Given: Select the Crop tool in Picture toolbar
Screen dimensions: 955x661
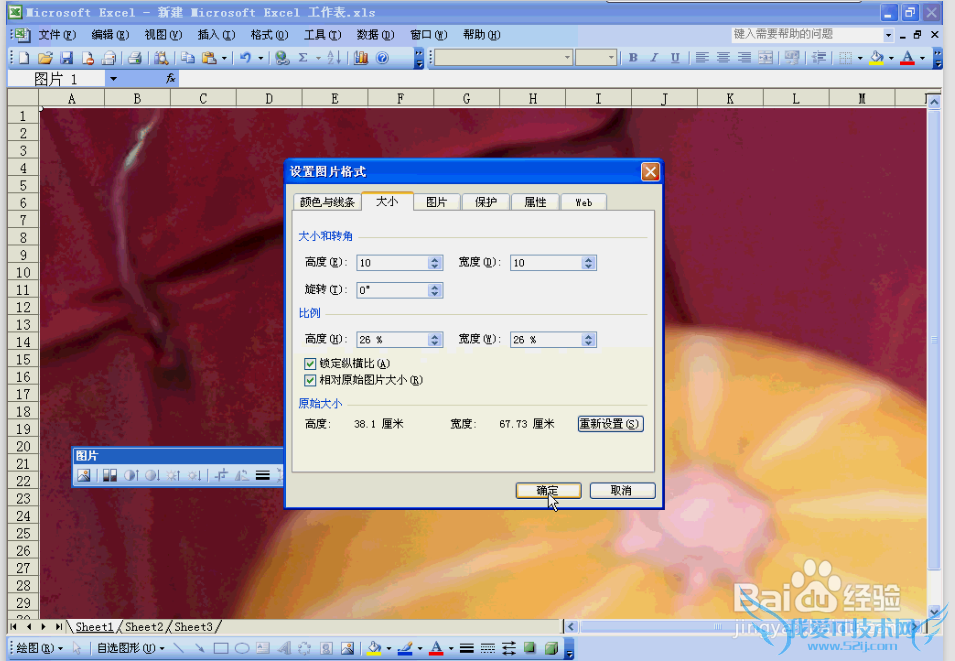Looking at the screenshot, I should tap(221, 475).
